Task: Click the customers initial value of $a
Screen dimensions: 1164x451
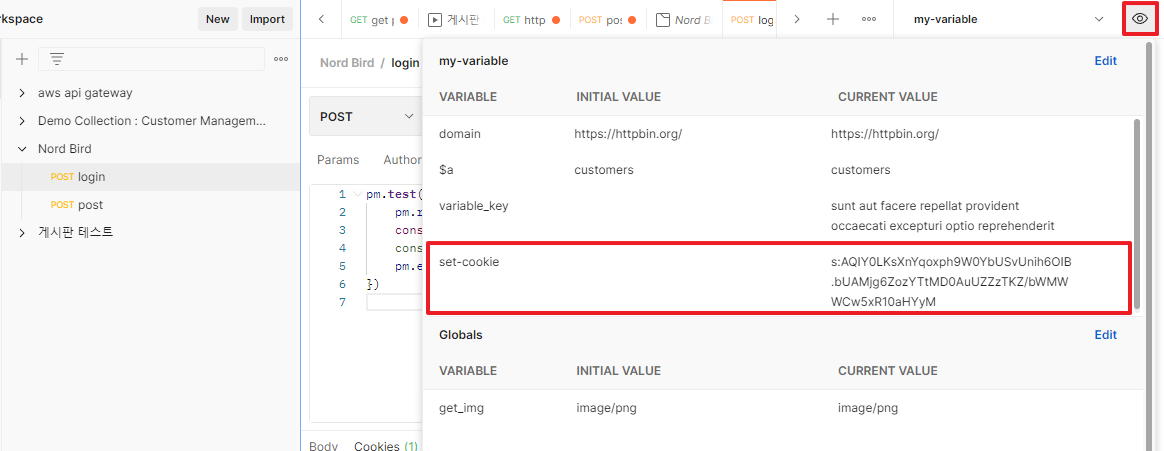Action: click(604, 170)
